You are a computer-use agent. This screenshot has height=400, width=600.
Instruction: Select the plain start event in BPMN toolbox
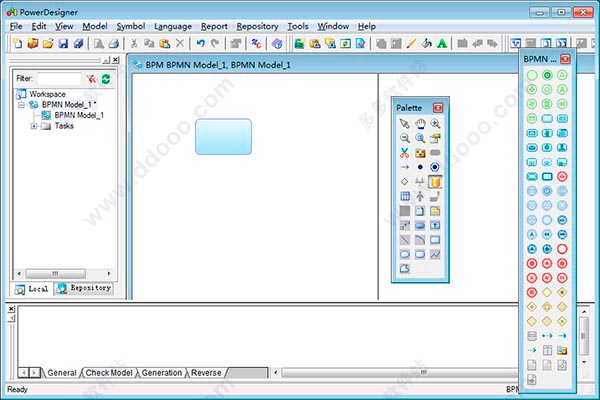click(532, 75)
